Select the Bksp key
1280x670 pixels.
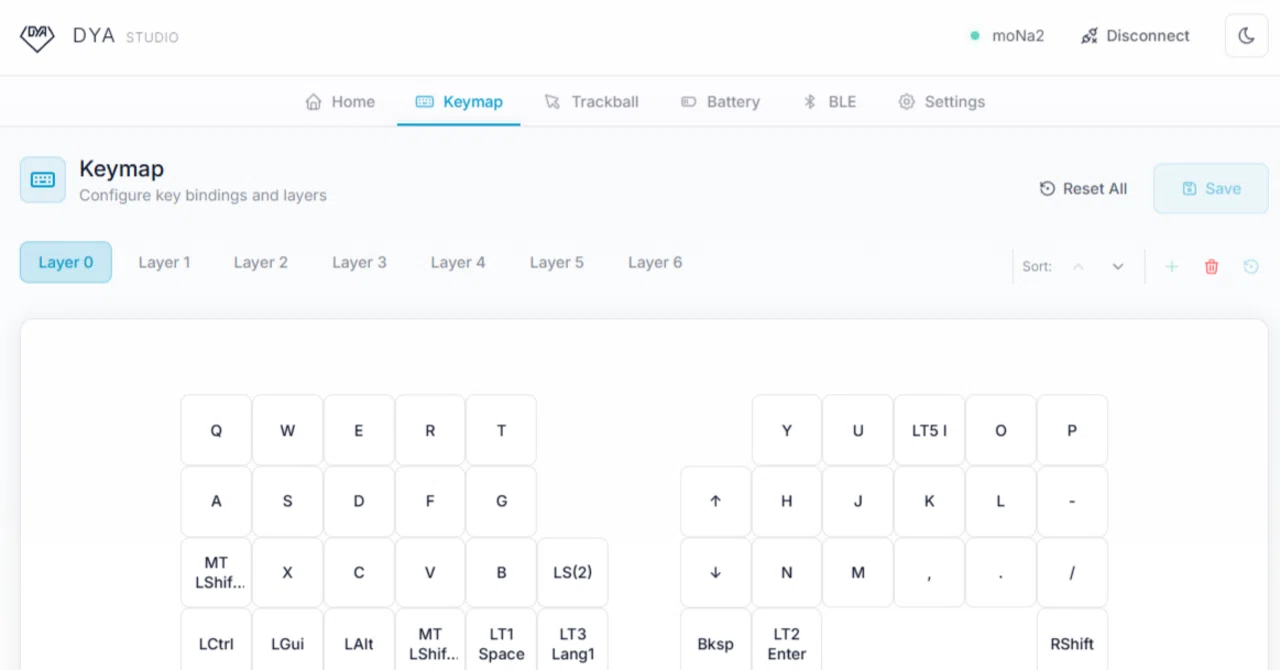pyautogui.click(x=715, y=640)
